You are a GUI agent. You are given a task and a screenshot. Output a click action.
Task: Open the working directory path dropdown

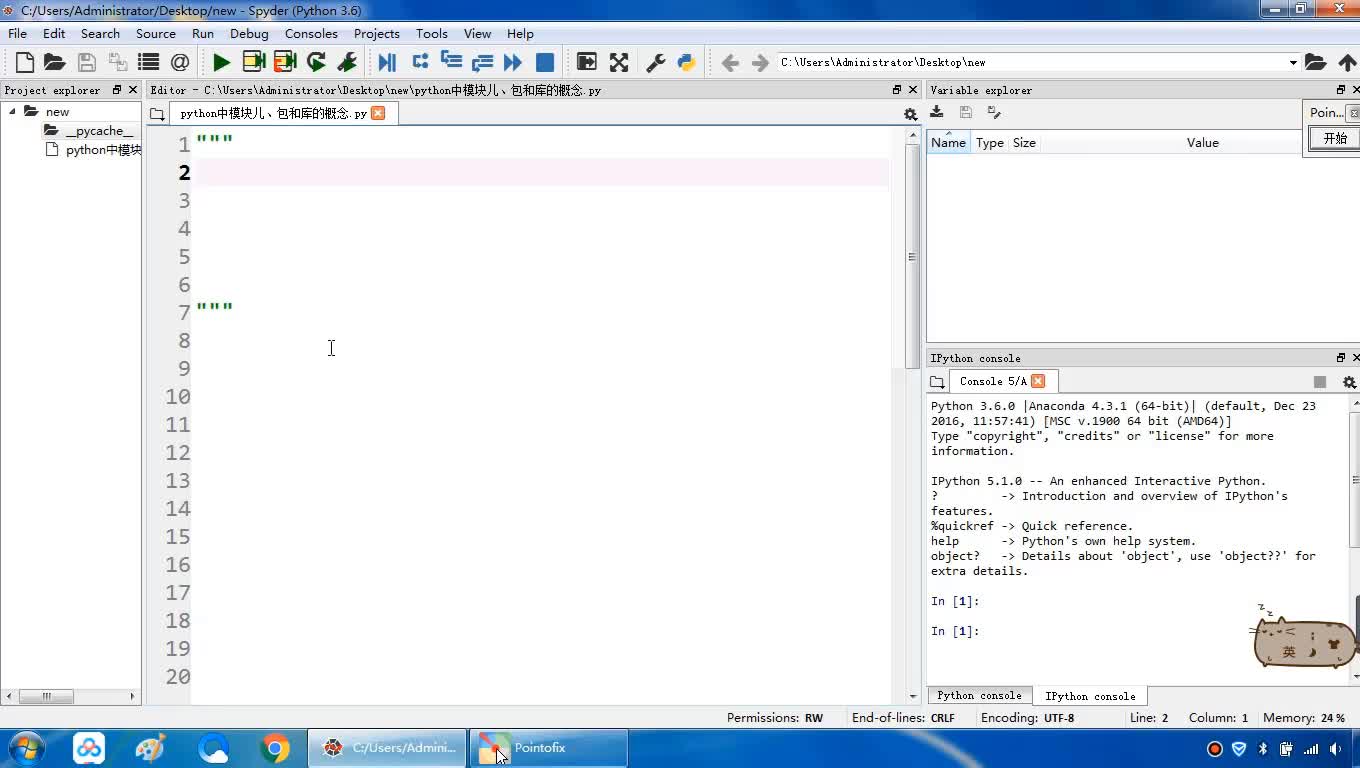tap(1292, 62)
